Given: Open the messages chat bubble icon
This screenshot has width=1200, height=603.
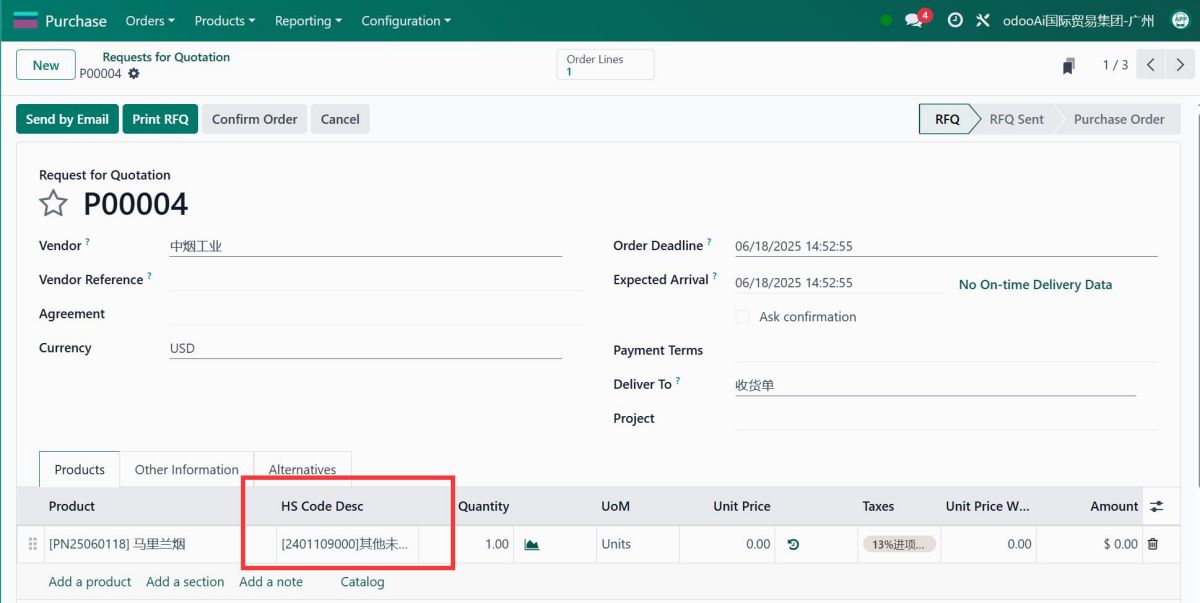Looking at the screenshot, I should point(914,20).
